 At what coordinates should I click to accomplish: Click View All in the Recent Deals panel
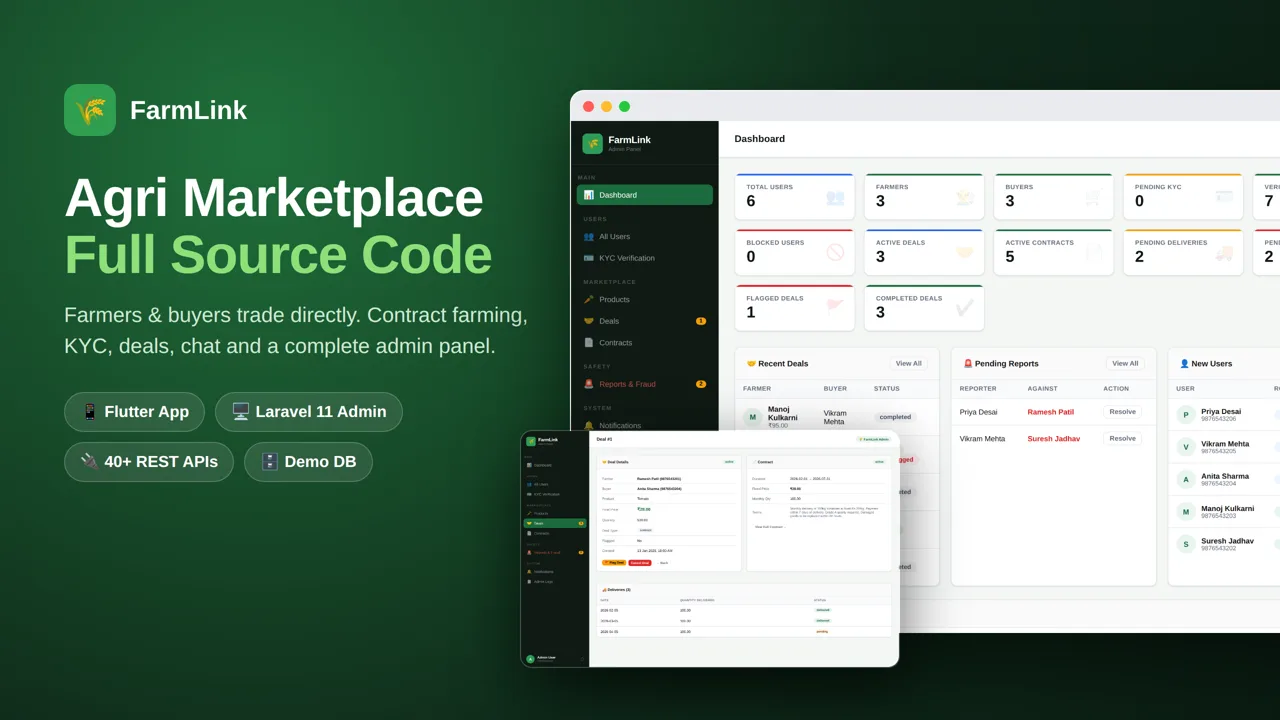(909, 364)
